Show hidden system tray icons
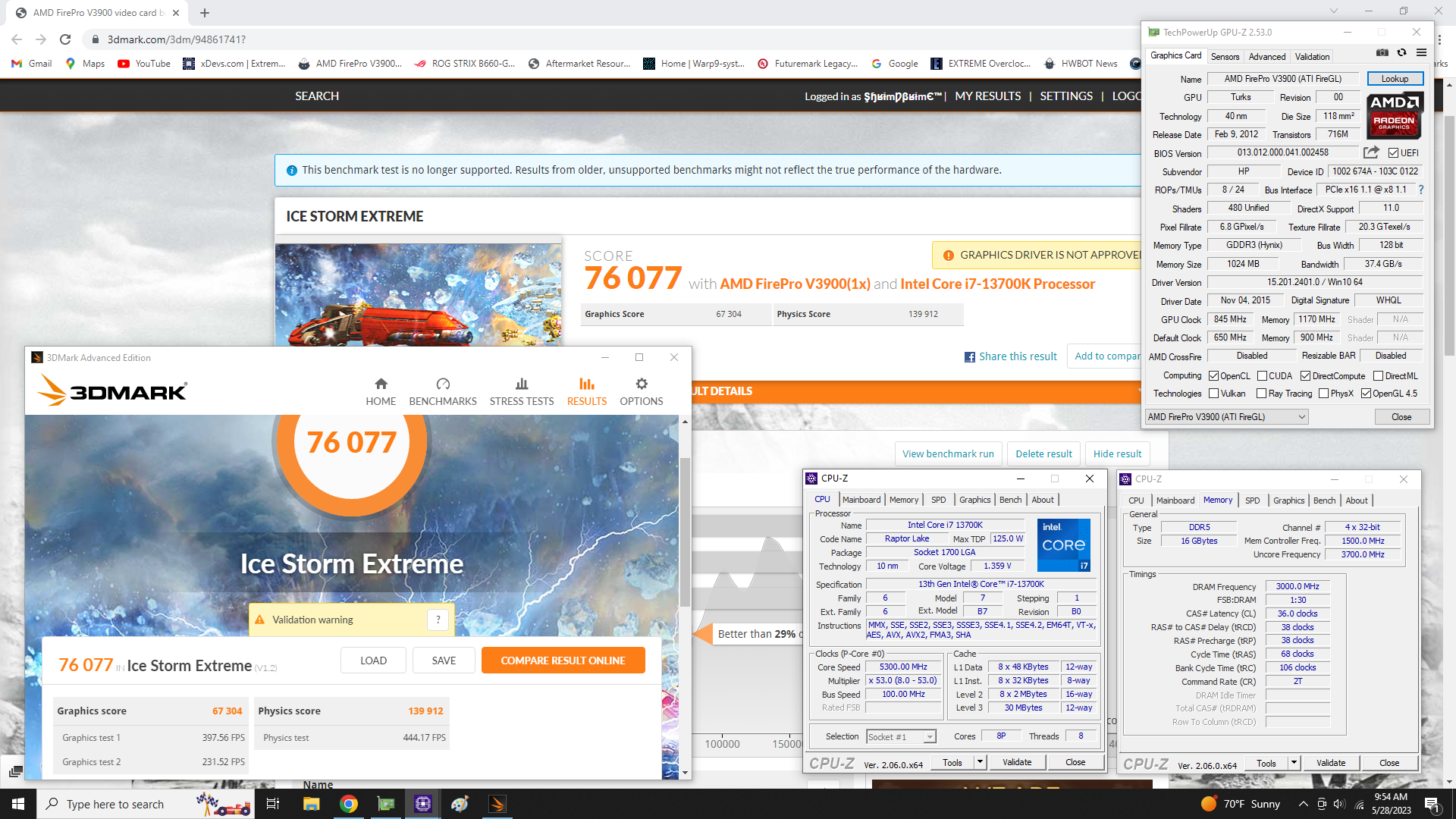Screen dimensions: 1456x819 pyautogui.click(x=1303, y=804)
